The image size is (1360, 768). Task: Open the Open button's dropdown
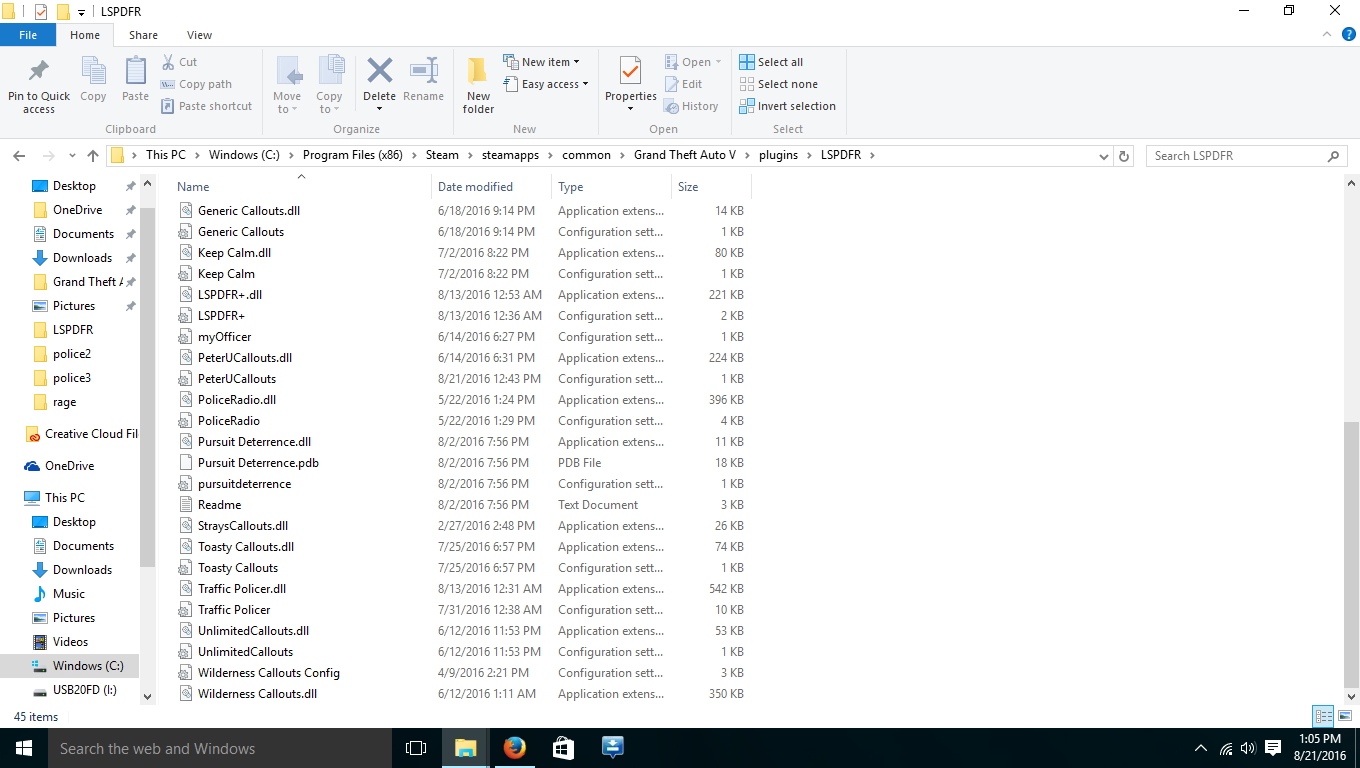click(x=718, y=62)
